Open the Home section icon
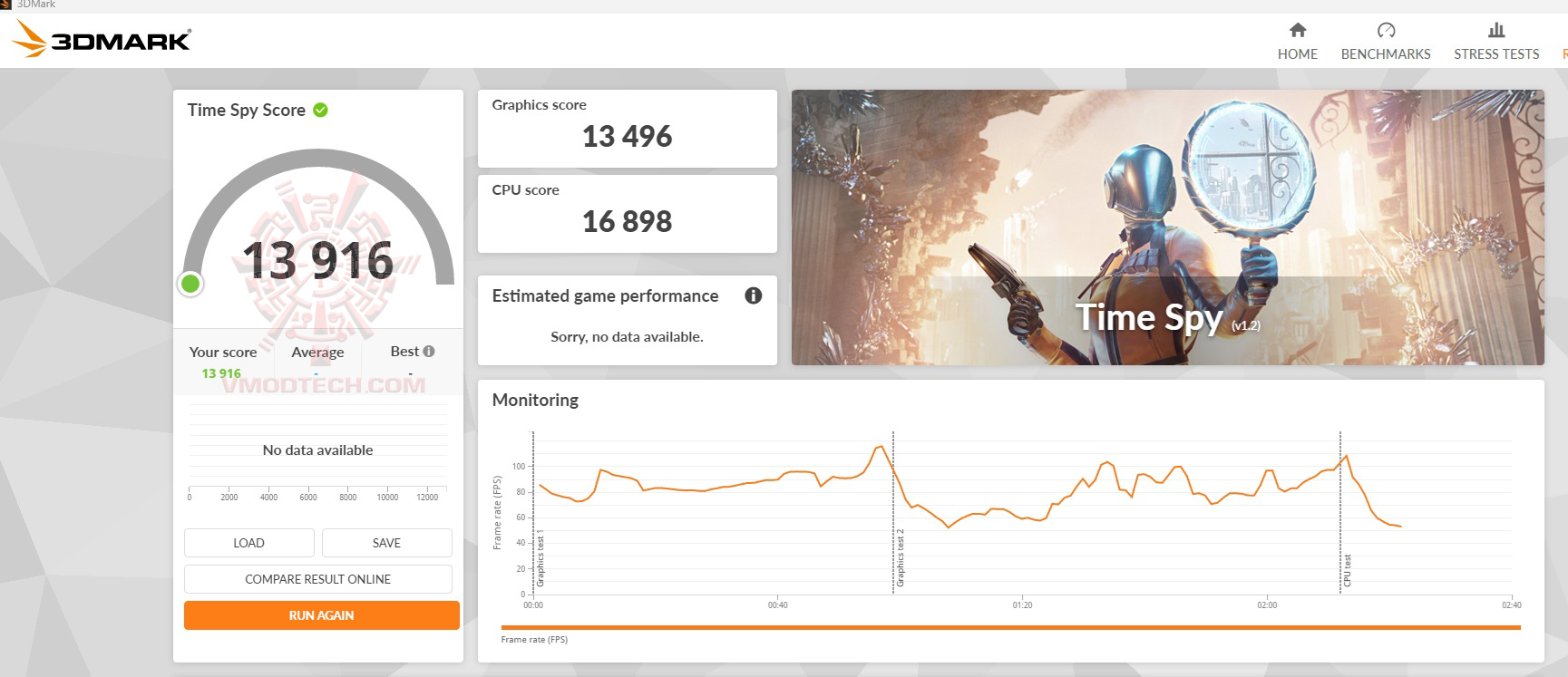Viewport: 1568px width, 677px height. pos(1298,30)
